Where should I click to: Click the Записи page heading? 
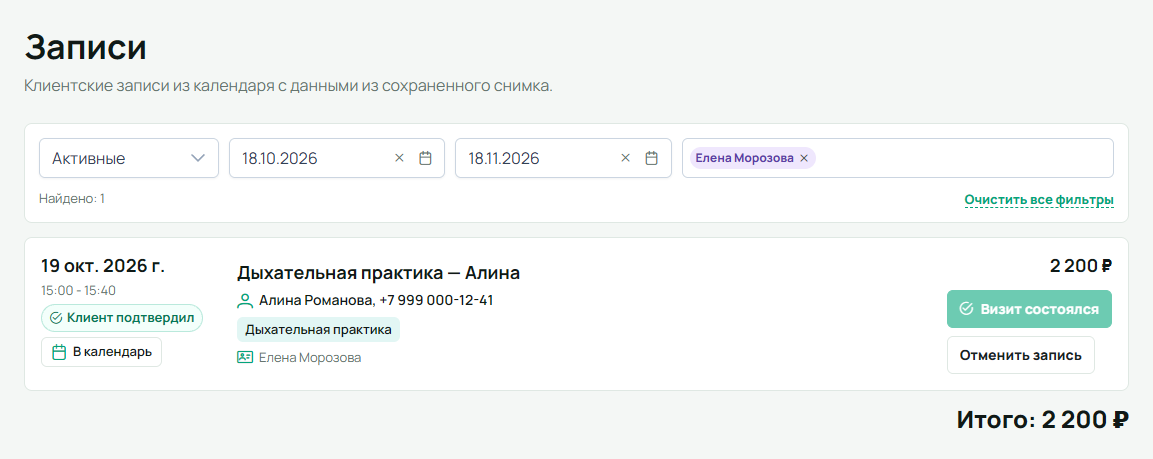click(85, 48)
